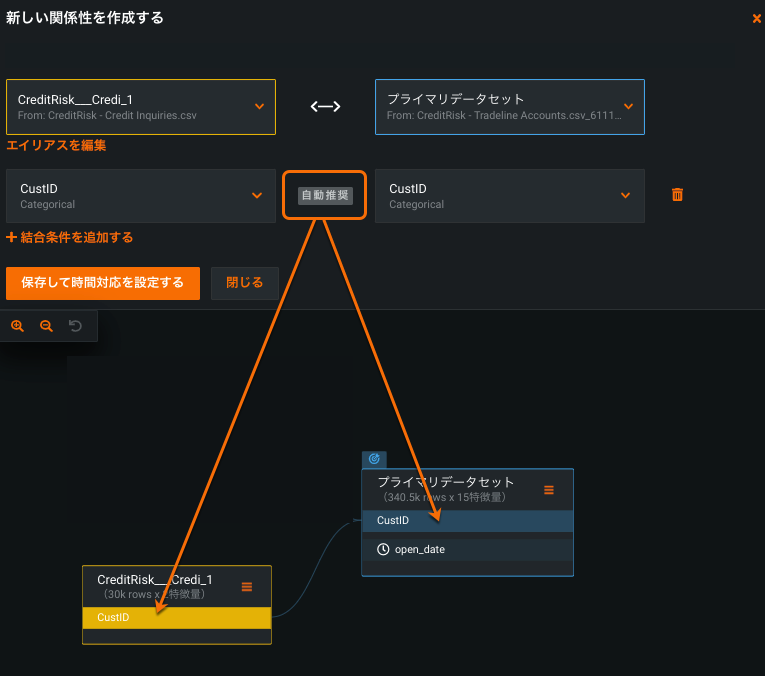The height and width of the screenshot is (676, 765).
Task: Click the zoom in magnifier icon
Action: 17,326
